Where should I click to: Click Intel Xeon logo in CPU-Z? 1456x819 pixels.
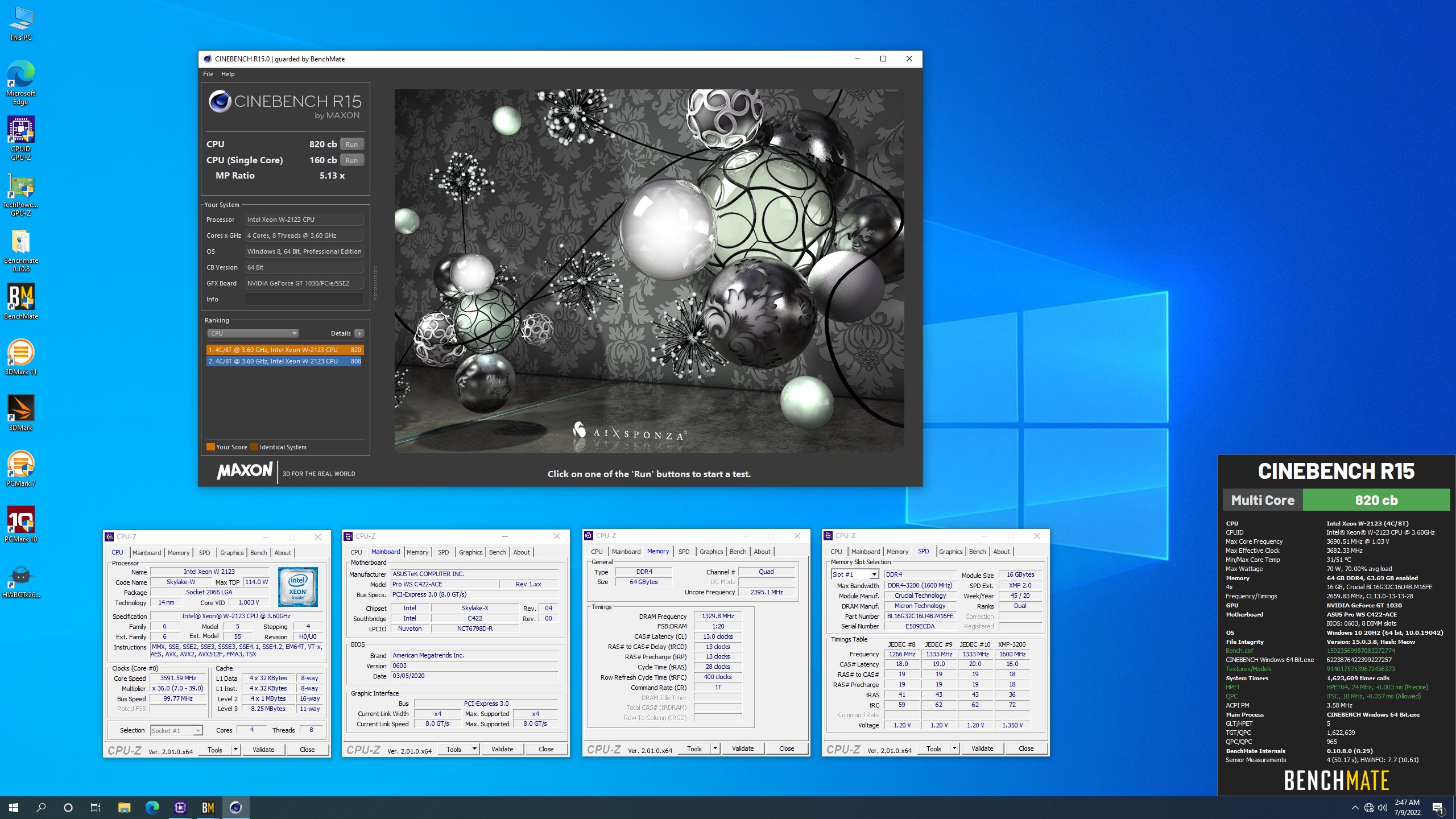point(297,587)
